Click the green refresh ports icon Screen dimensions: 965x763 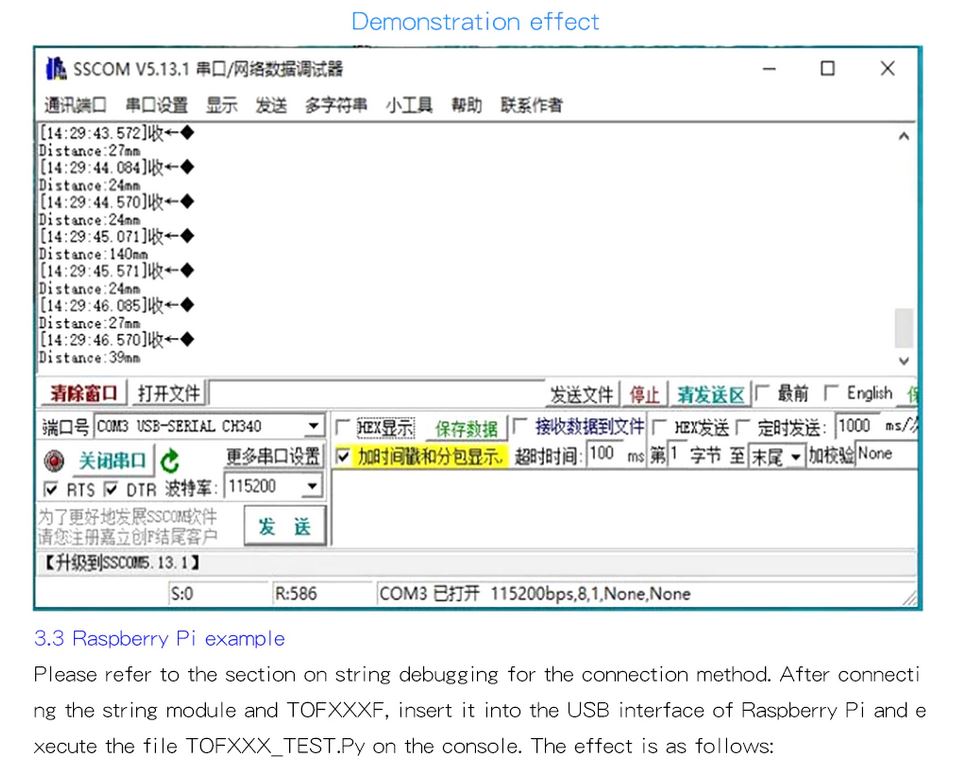point(169,461)
